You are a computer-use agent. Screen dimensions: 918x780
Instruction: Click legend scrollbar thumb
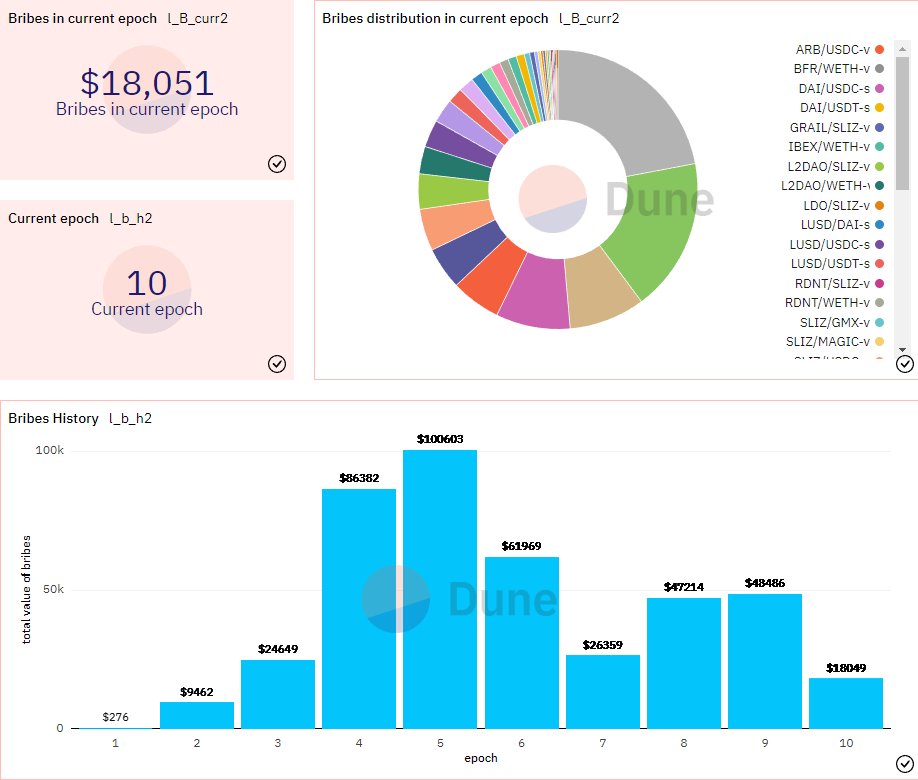click(x=903, y=123)
